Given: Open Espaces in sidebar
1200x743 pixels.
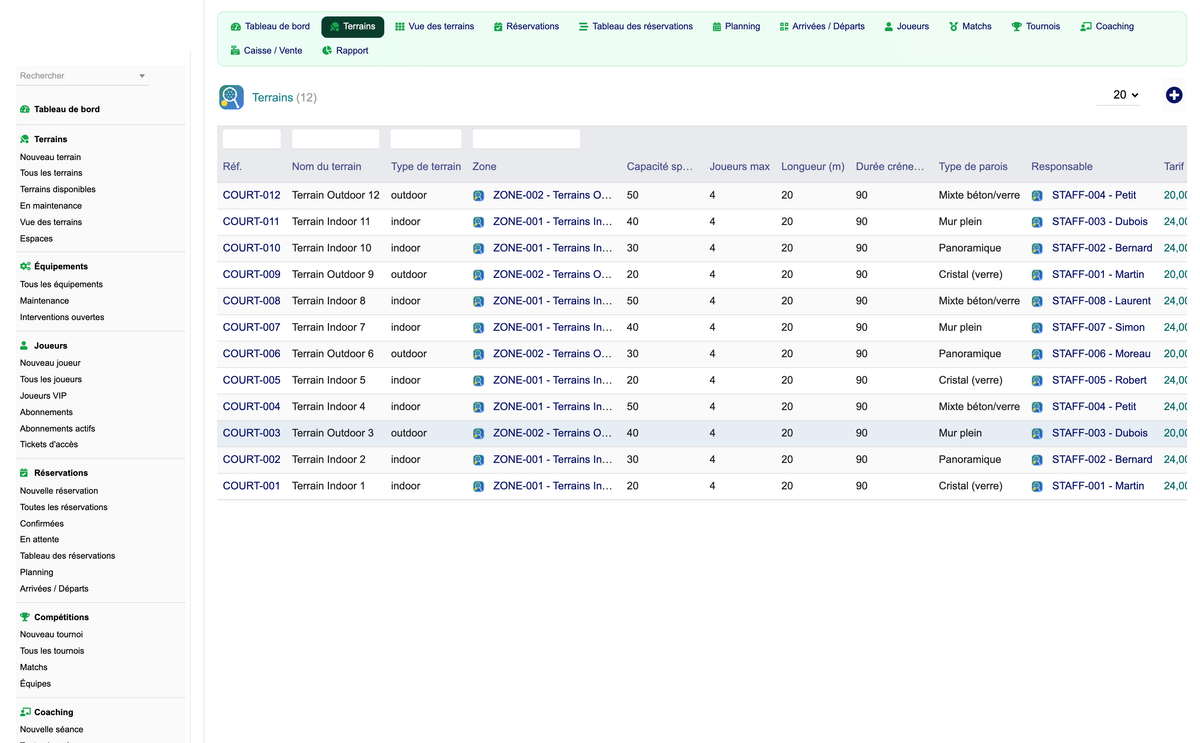Looking at the screenshot, I should pos(36,239).
